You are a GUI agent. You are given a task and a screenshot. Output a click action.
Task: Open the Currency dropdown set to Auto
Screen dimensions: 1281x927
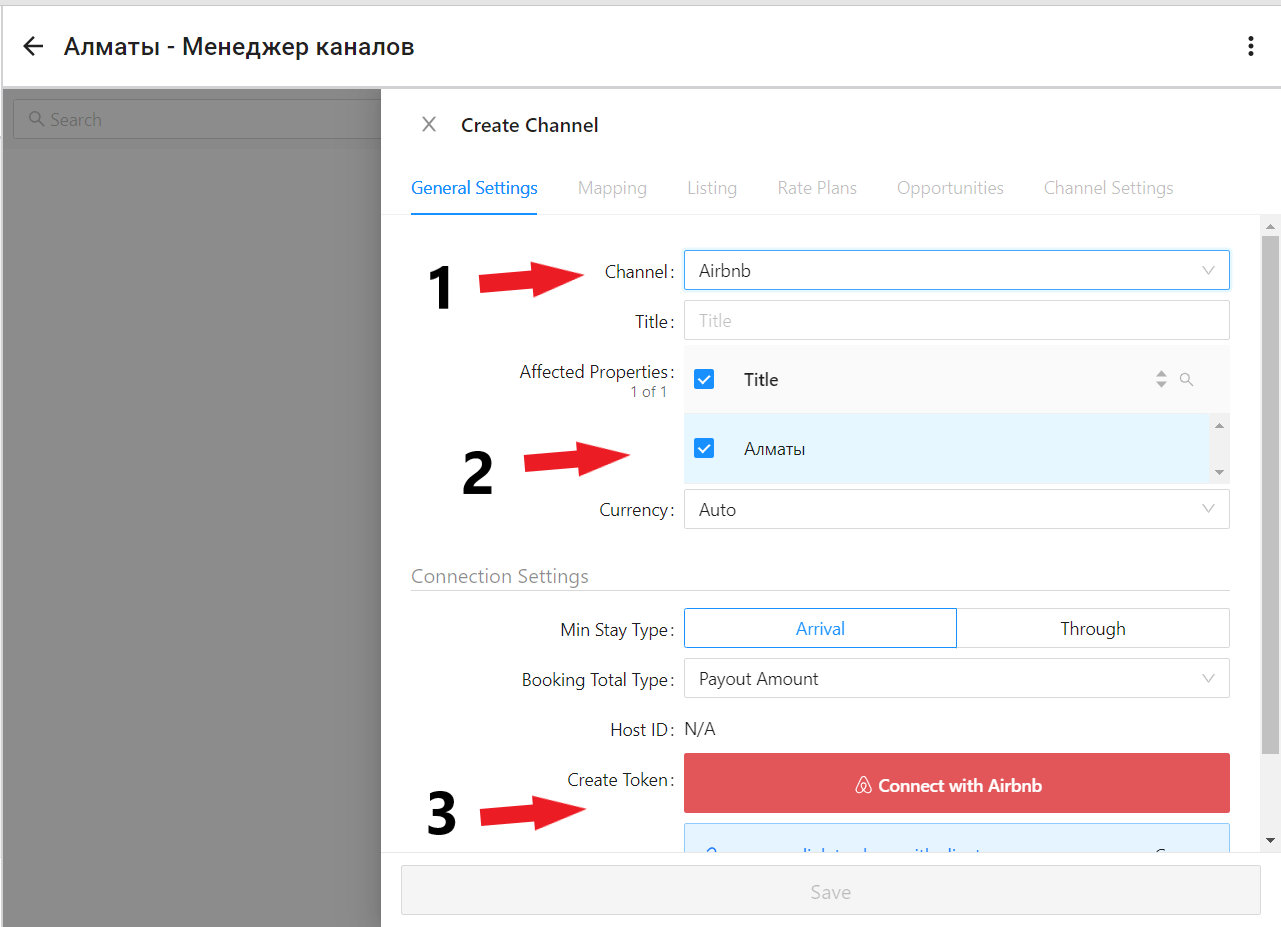[957, 509]
